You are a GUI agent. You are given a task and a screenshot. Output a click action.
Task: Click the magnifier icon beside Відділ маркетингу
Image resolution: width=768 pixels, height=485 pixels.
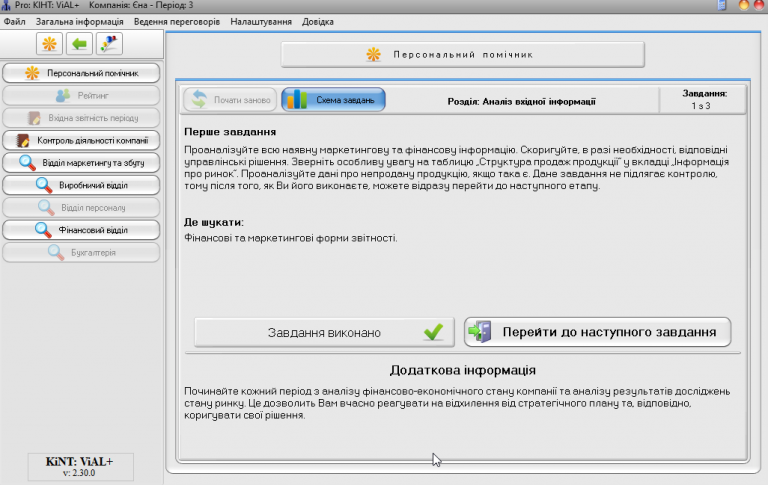(27, 163)
